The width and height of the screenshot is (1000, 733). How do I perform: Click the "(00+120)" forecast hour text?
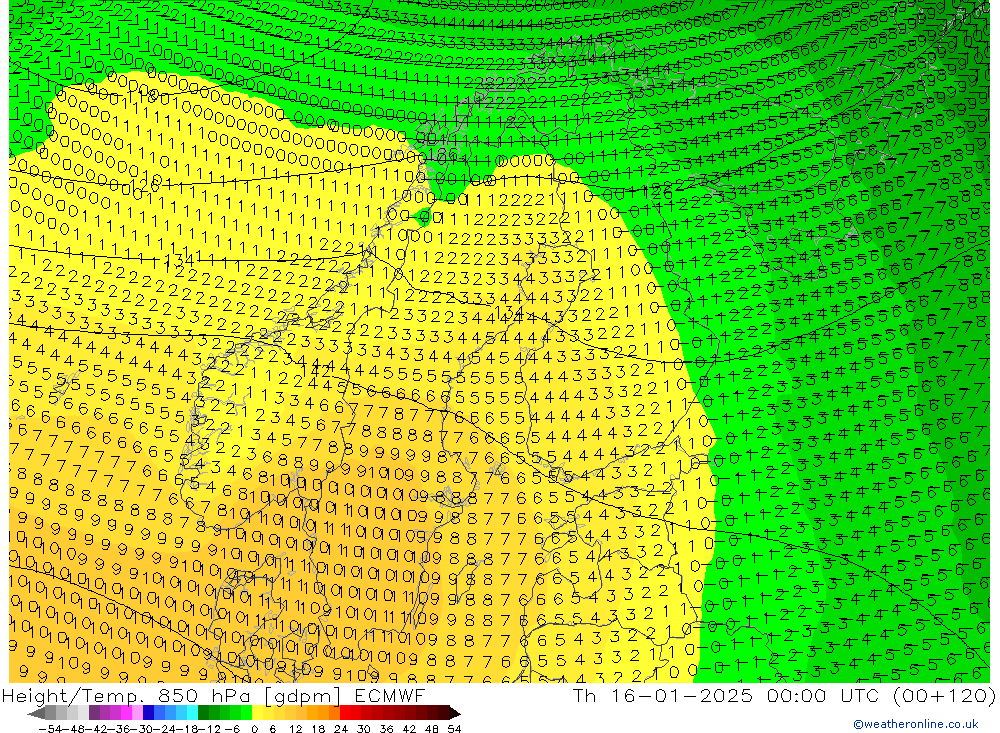tap(943, 695)
